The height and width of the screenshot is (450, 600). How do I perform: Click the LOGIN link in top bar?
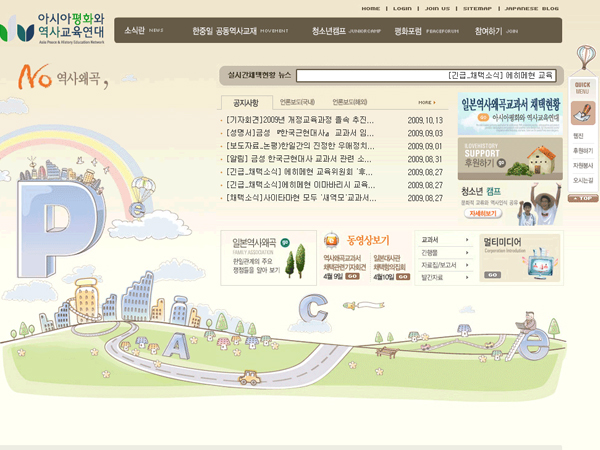coord(402,8)
